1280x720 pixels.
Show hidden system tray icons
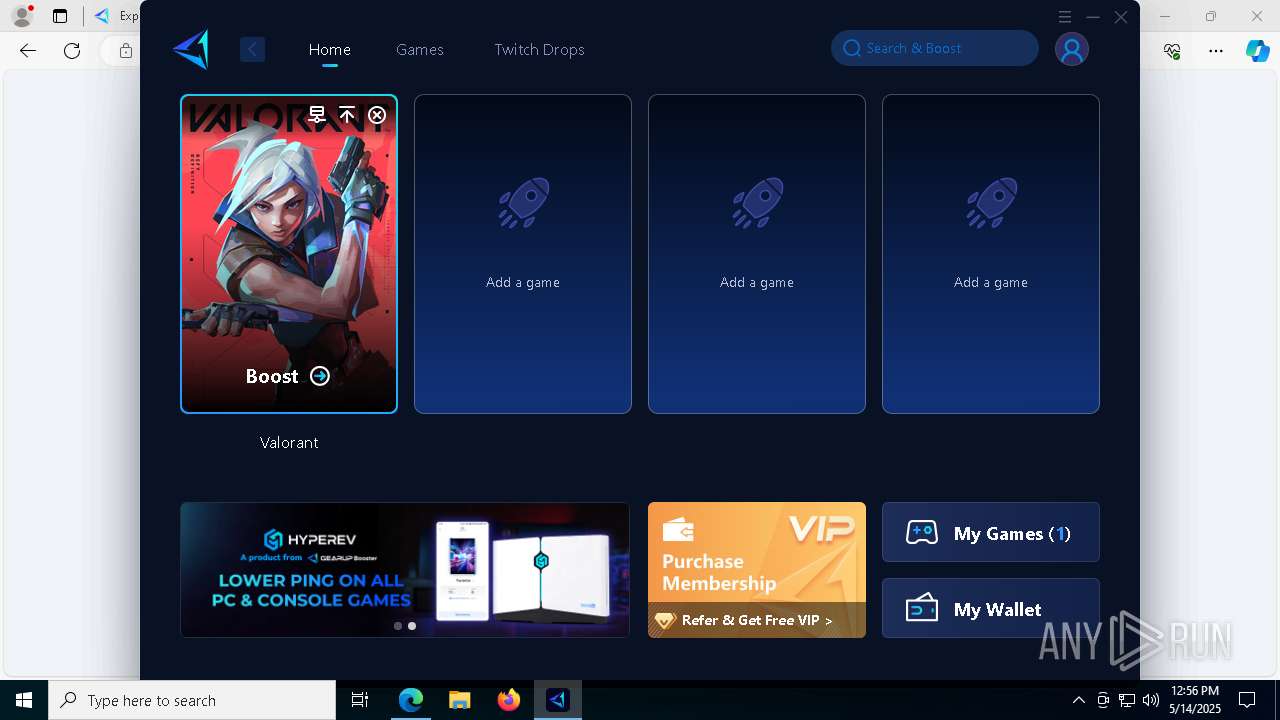1078,700
